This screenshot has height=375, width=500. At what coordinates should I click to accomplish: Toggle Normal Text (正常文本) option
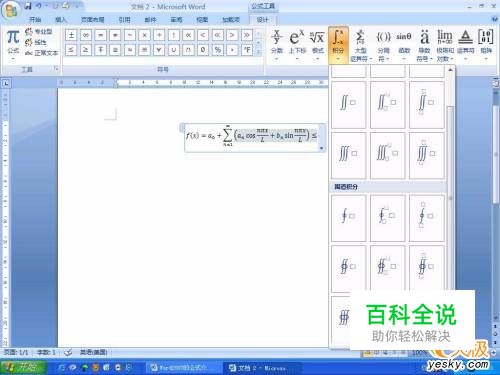(x=41, y=53)
